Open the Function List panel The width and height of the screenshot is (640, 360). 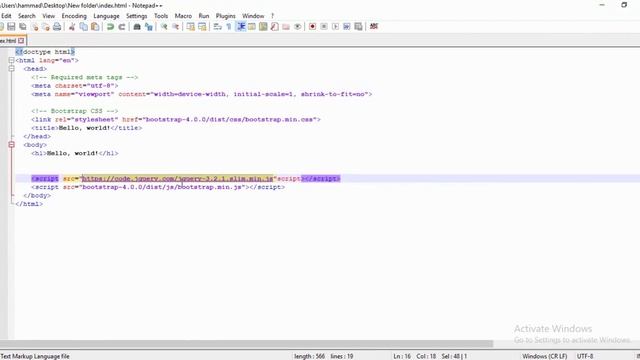(275, 27)
